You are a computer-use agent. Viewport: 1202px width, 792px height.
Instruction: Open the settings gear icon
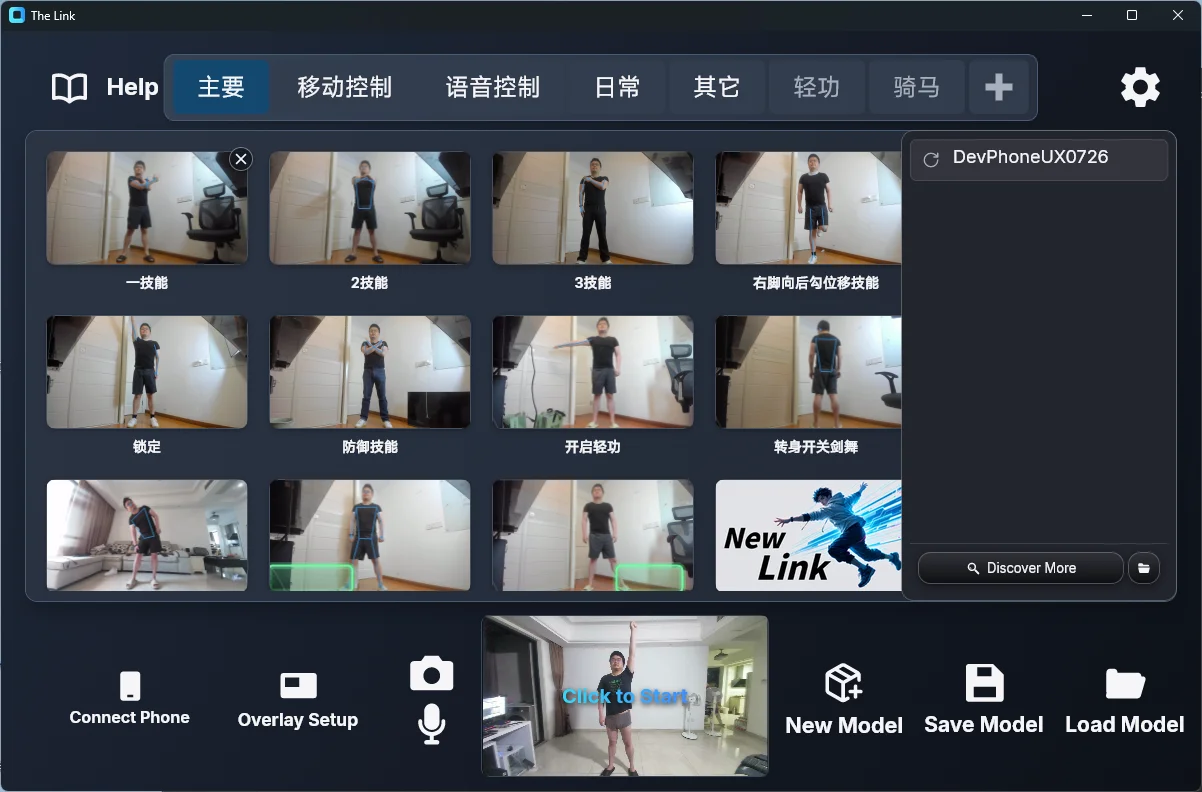click(x=1140, y=88)
